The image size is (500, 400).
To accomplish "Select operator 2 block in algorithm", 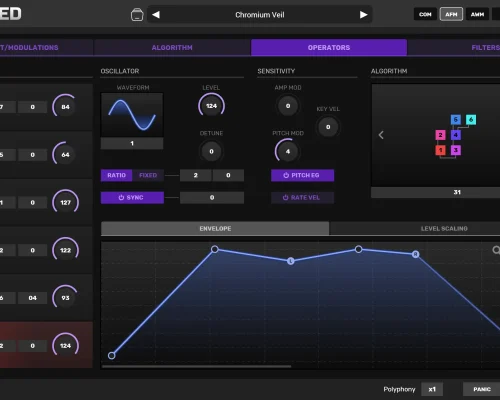I will coord(440,135).
